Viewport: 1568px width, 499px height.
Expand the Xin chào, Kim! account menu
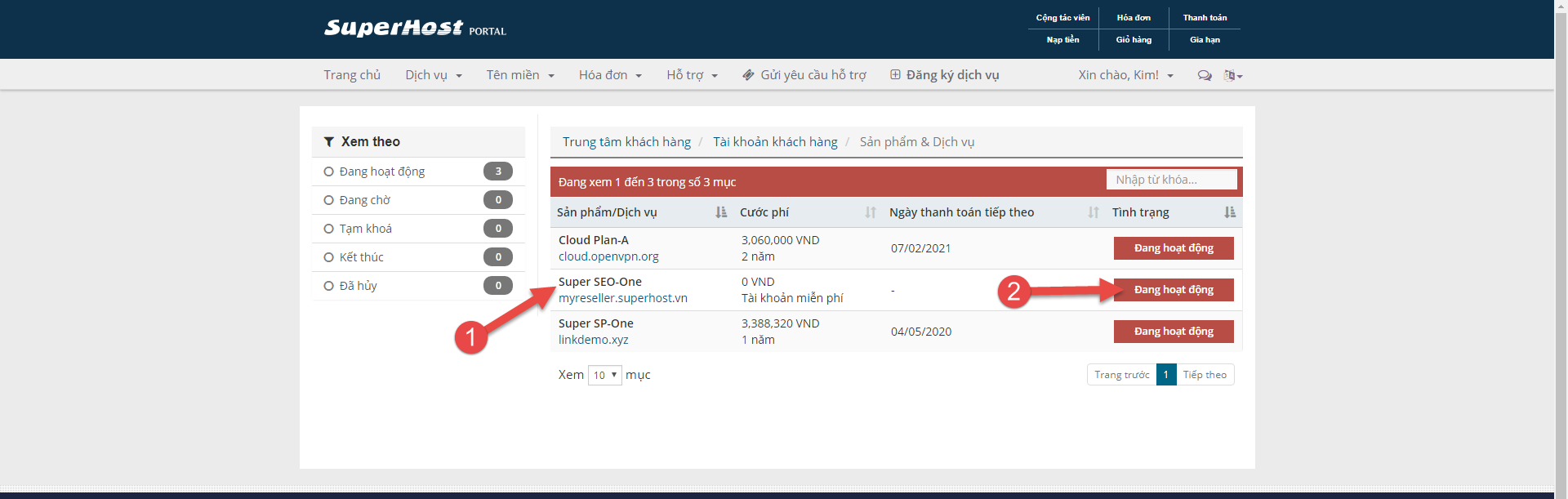[x=1125, y=75]
